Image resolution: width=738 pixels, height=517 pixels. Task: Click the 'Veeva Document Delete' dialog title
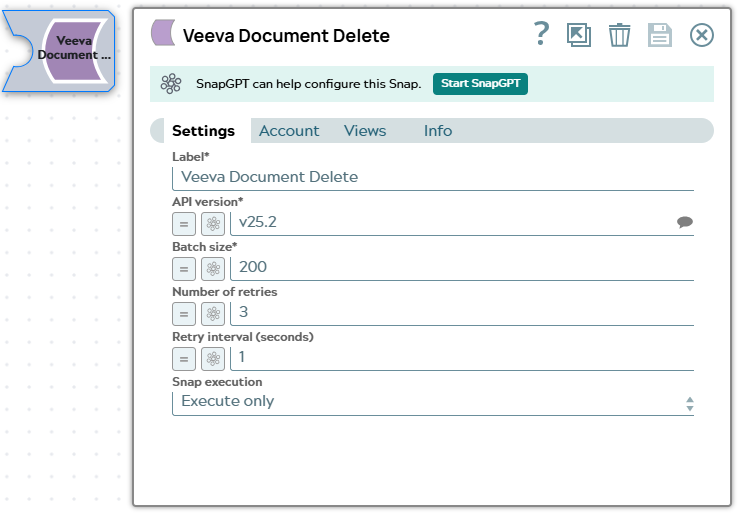pos(286,36)
